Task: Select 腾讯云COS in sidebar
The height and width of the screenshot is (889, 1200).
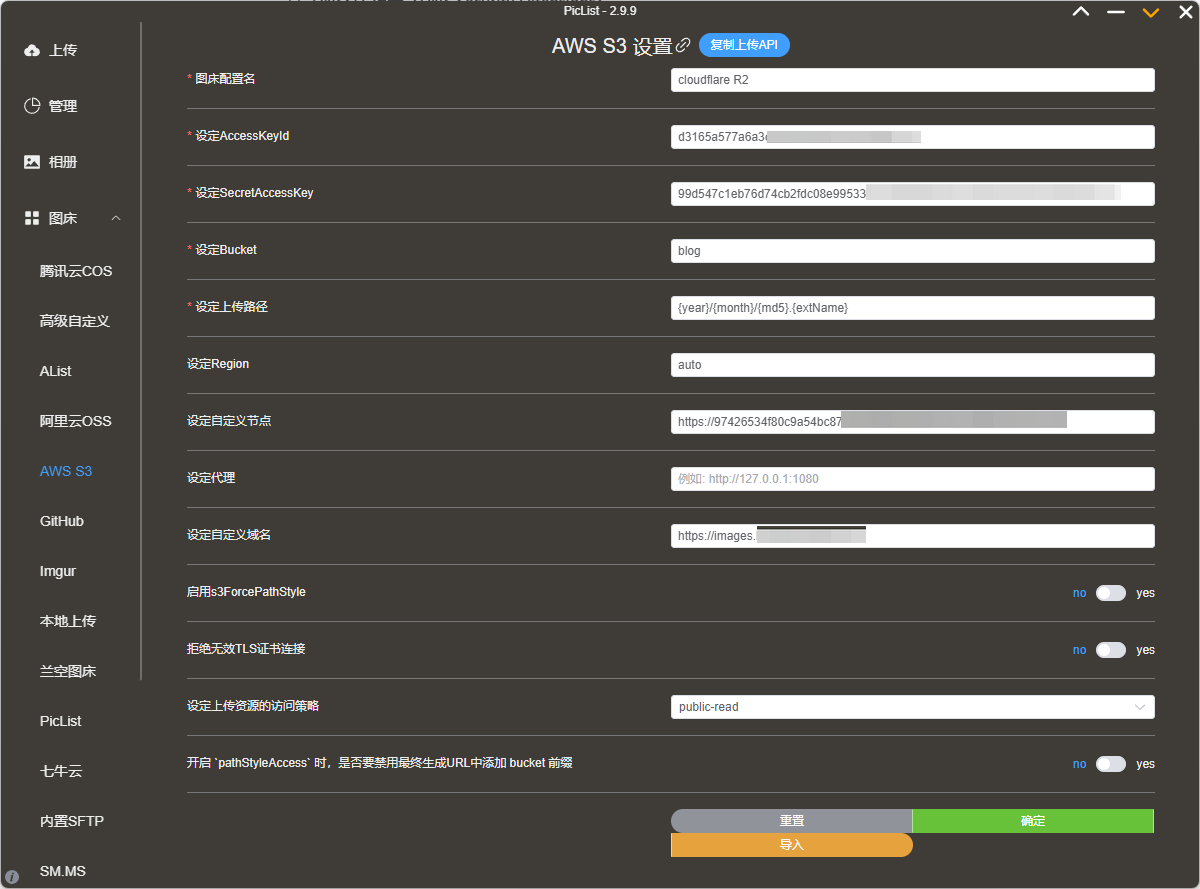Action: [76, 271]
